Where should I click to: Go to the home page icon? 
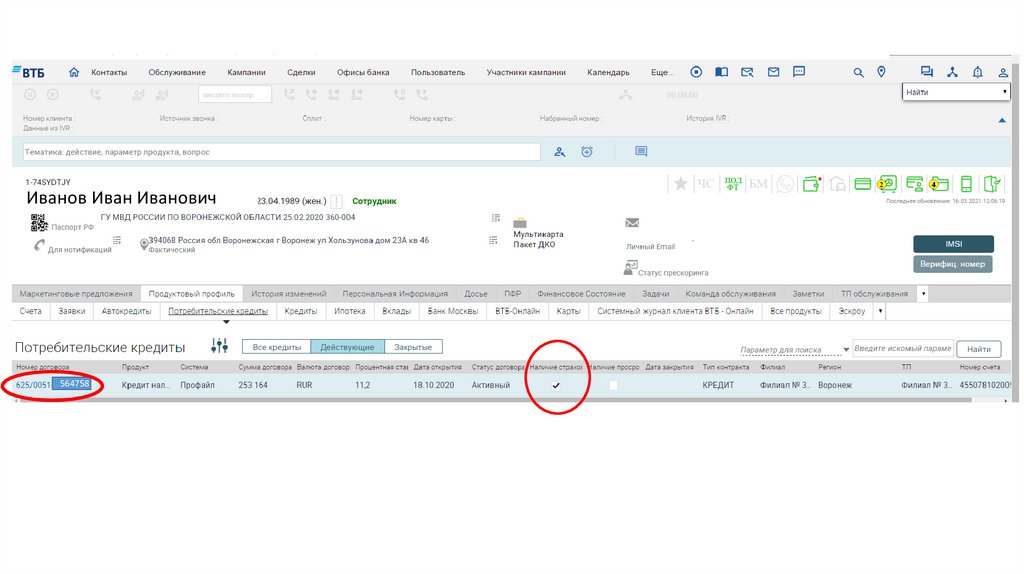click(74, 72)
